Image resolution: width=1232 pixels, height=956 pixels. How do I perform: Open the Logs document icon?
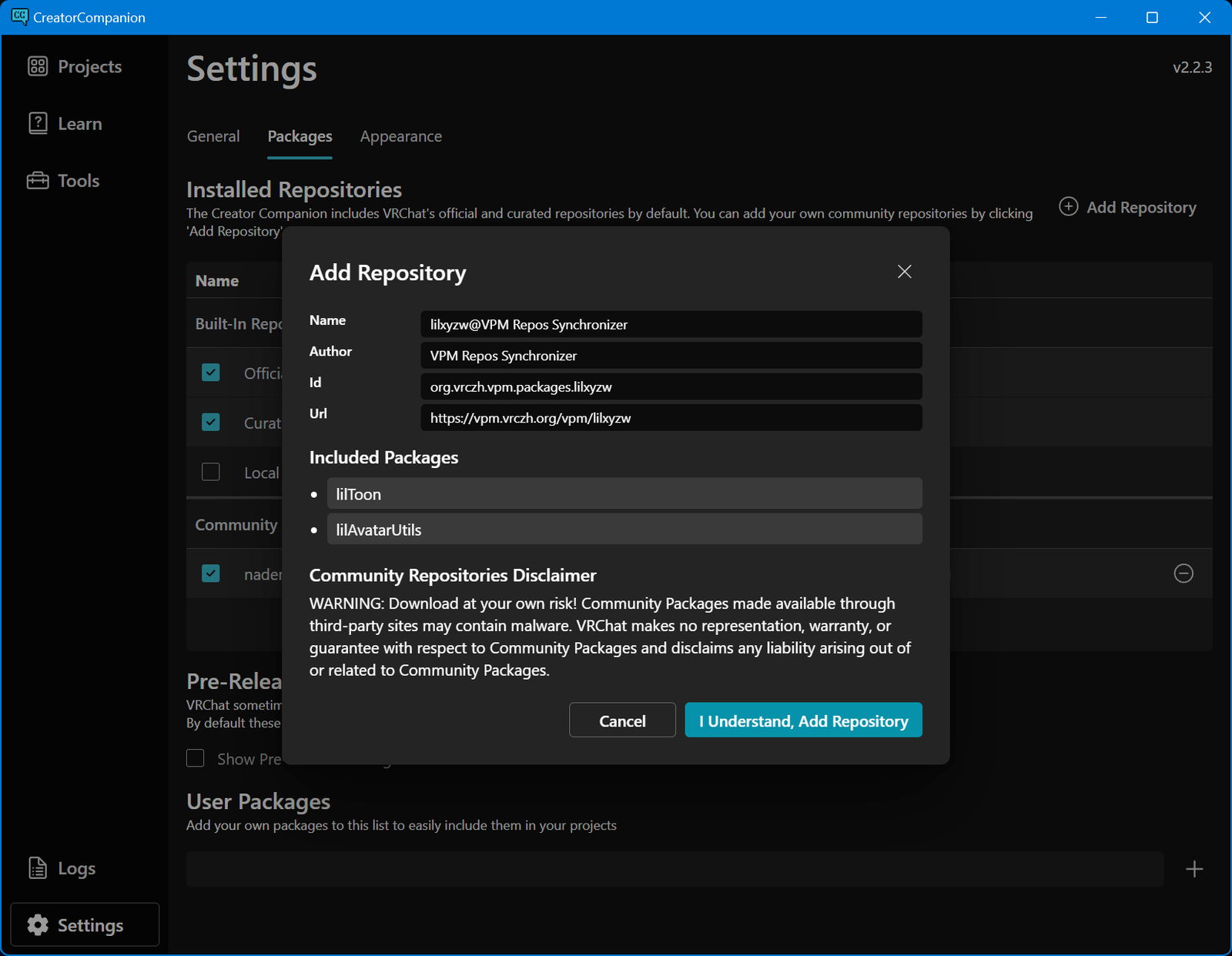coord(38,867)
